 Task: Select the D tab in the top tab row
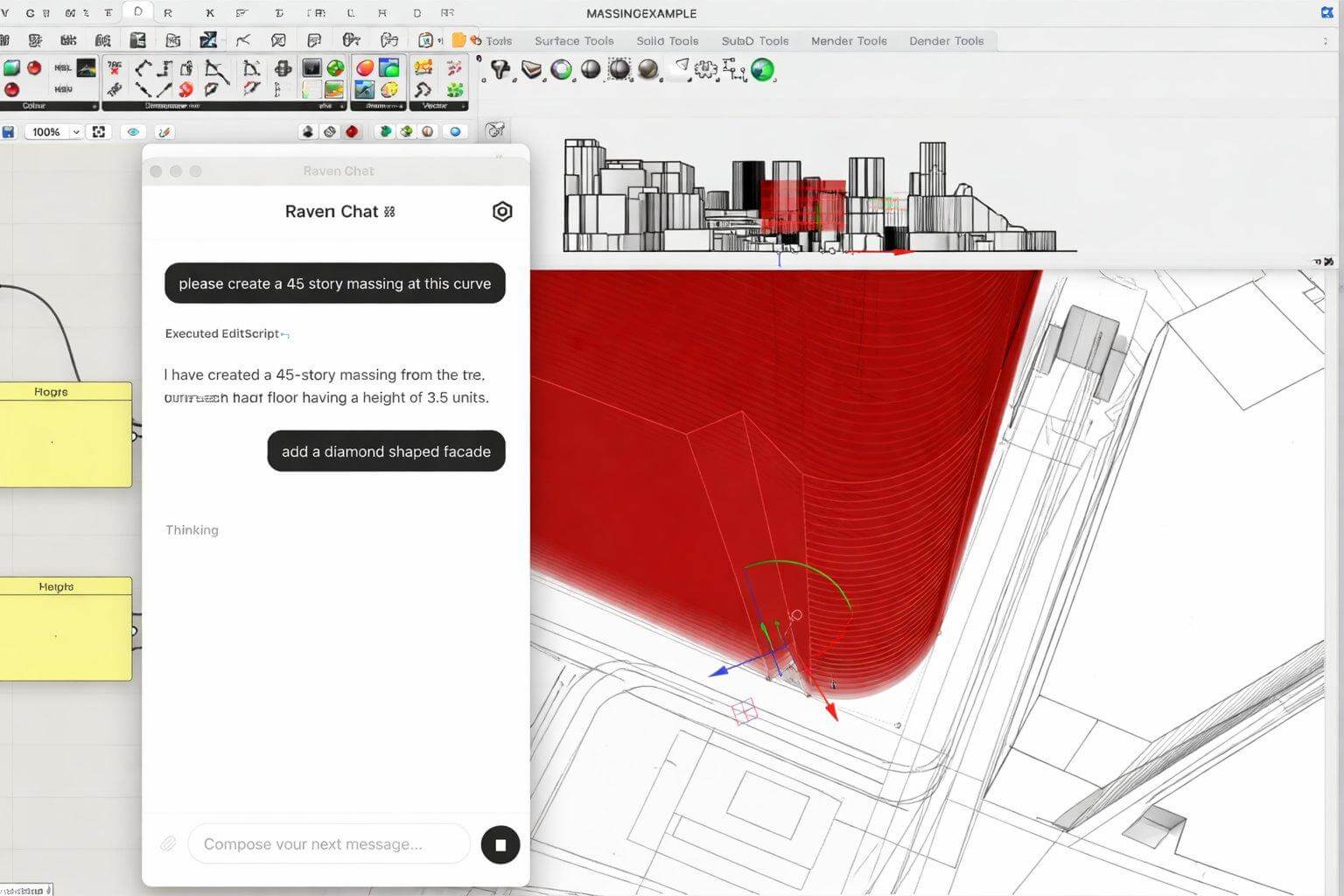click(138, 12)
